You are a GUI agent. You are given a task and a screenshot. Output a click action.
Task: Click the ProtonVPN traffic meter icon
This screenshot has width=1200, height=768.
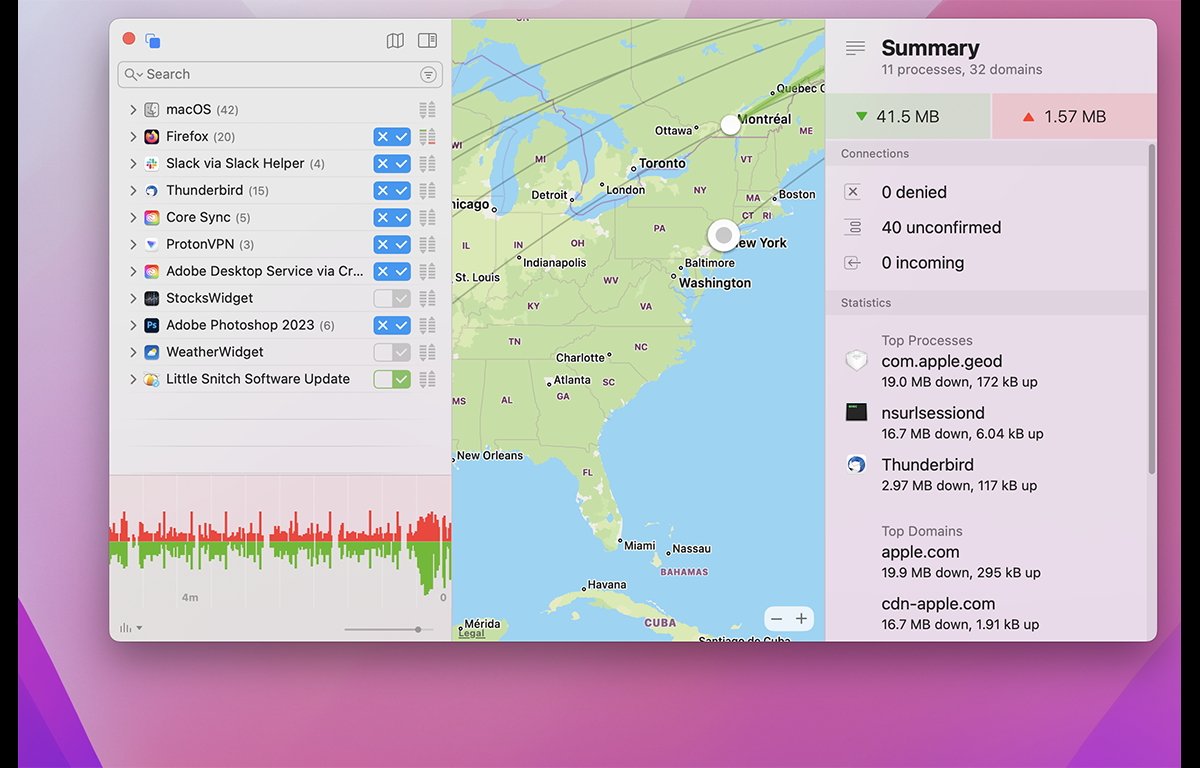(x=427, y=245)
